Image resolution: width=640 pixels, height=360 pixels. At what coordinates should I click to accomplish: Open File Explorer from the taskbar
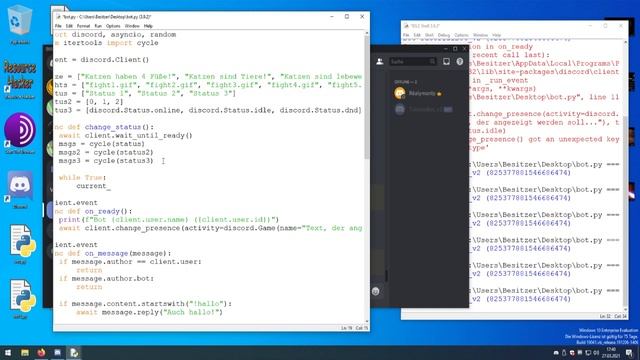click(25, 353)
